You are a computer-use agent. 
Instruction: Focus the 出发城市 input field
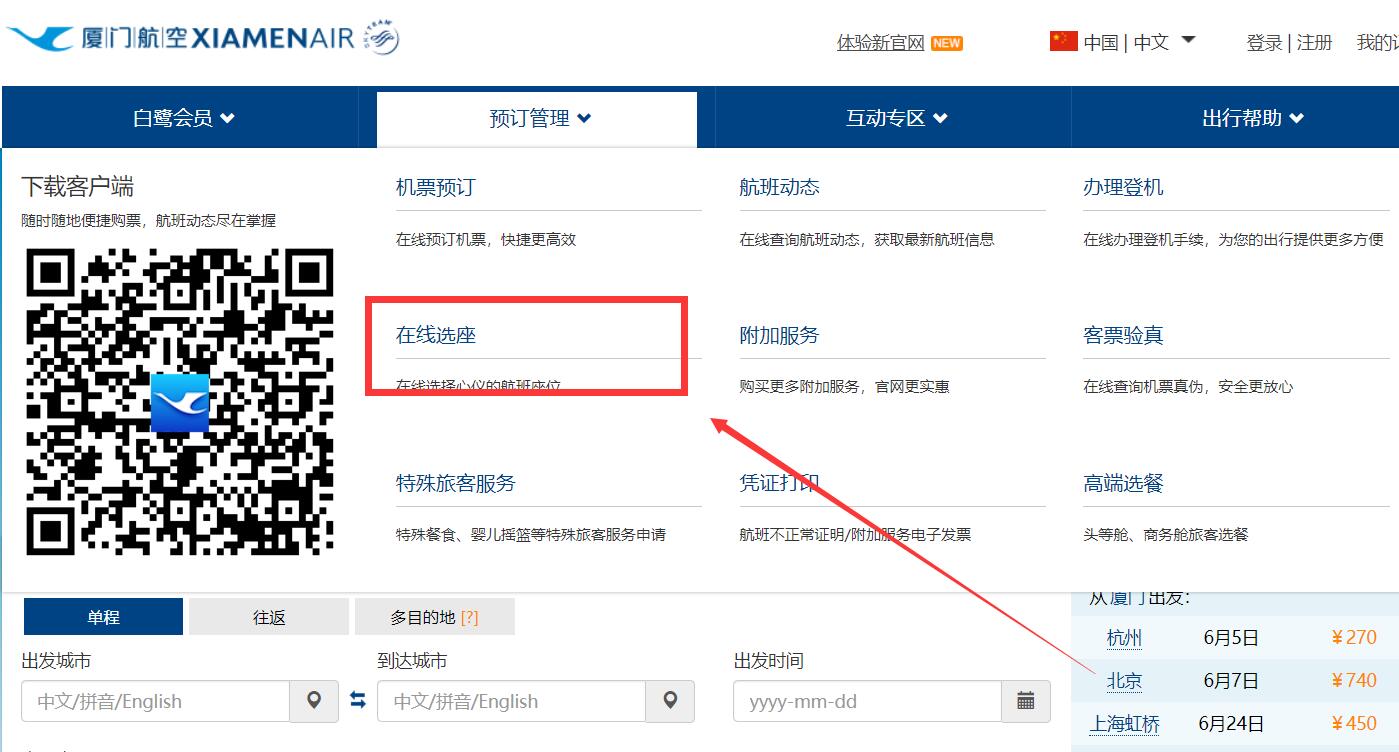[x=155, y=701]
